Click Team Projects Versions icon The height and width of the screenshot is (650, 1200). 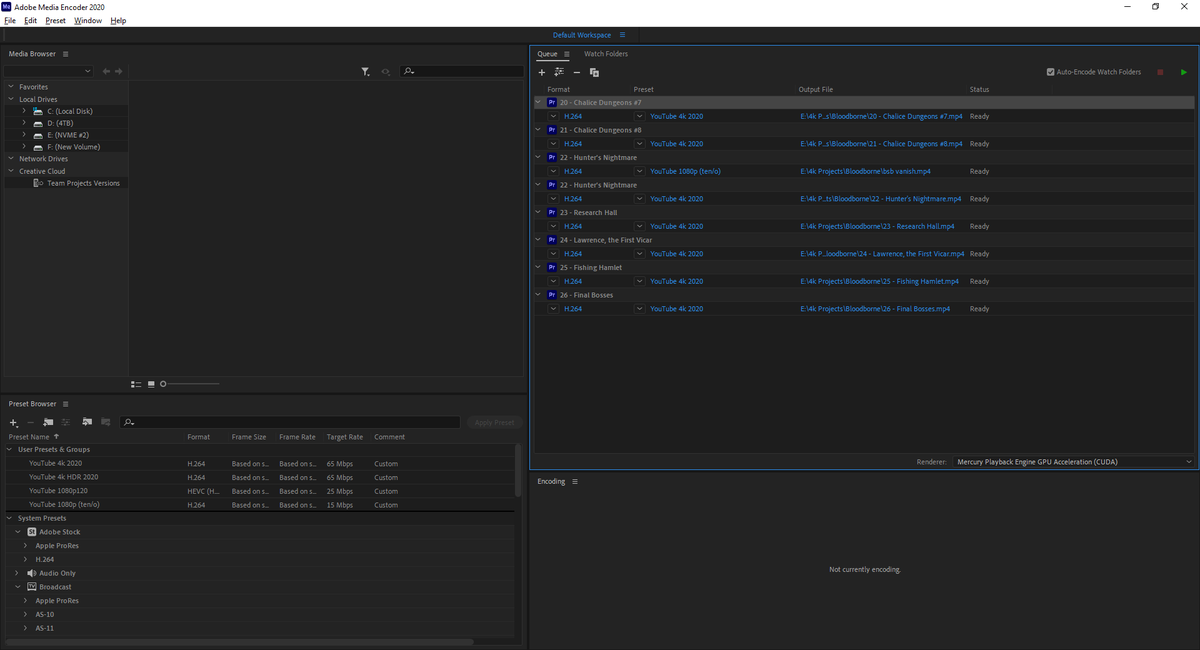(38, 183)
